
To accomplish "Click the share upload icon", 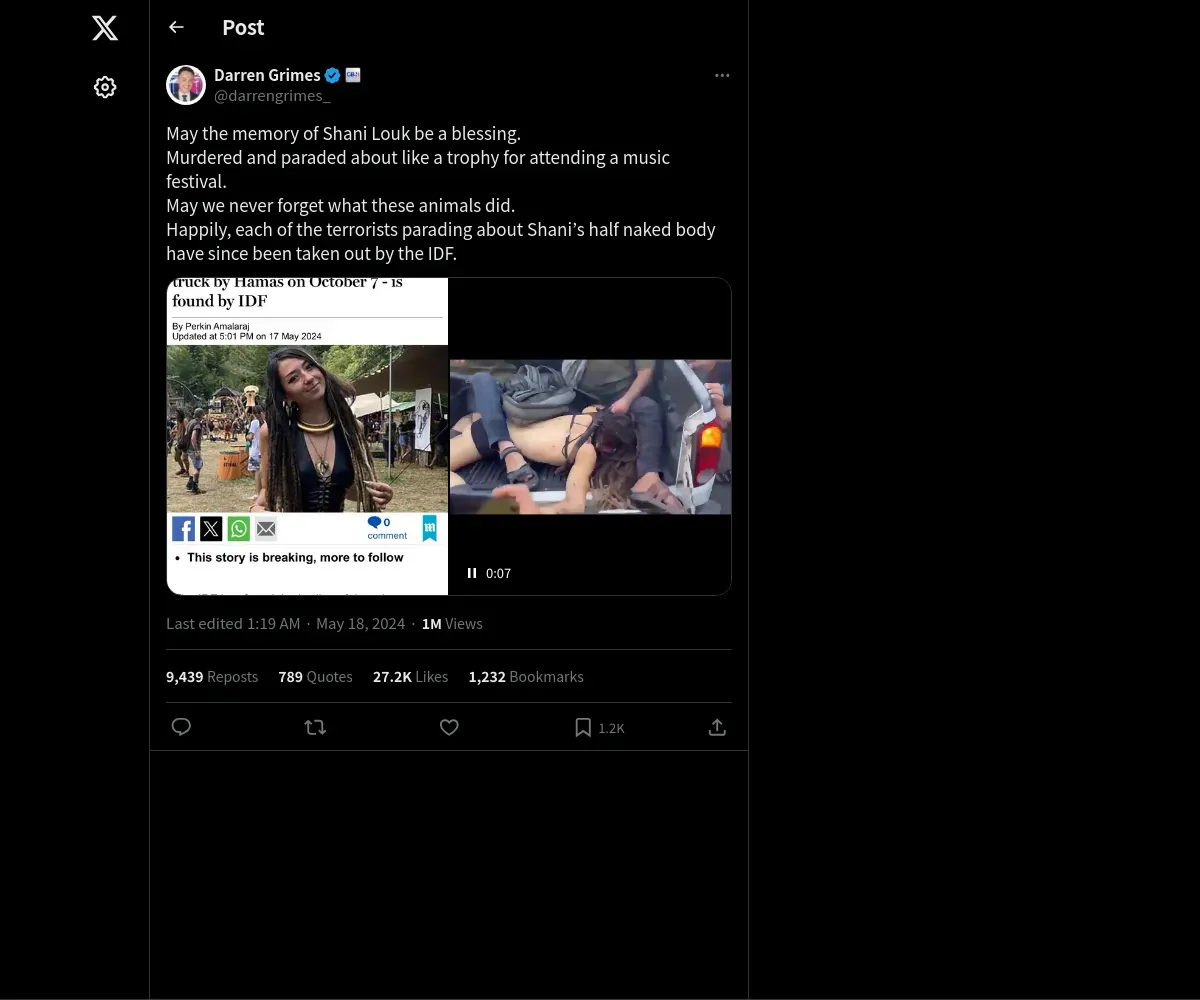I will pos(717,727).
